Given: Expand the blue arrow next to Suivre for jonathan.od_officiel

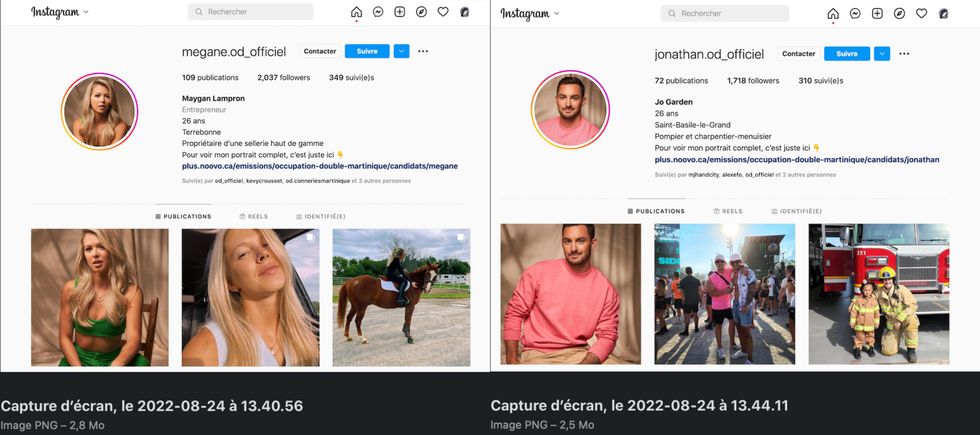Looking at the screenshot, I should (x=882, y=54).
